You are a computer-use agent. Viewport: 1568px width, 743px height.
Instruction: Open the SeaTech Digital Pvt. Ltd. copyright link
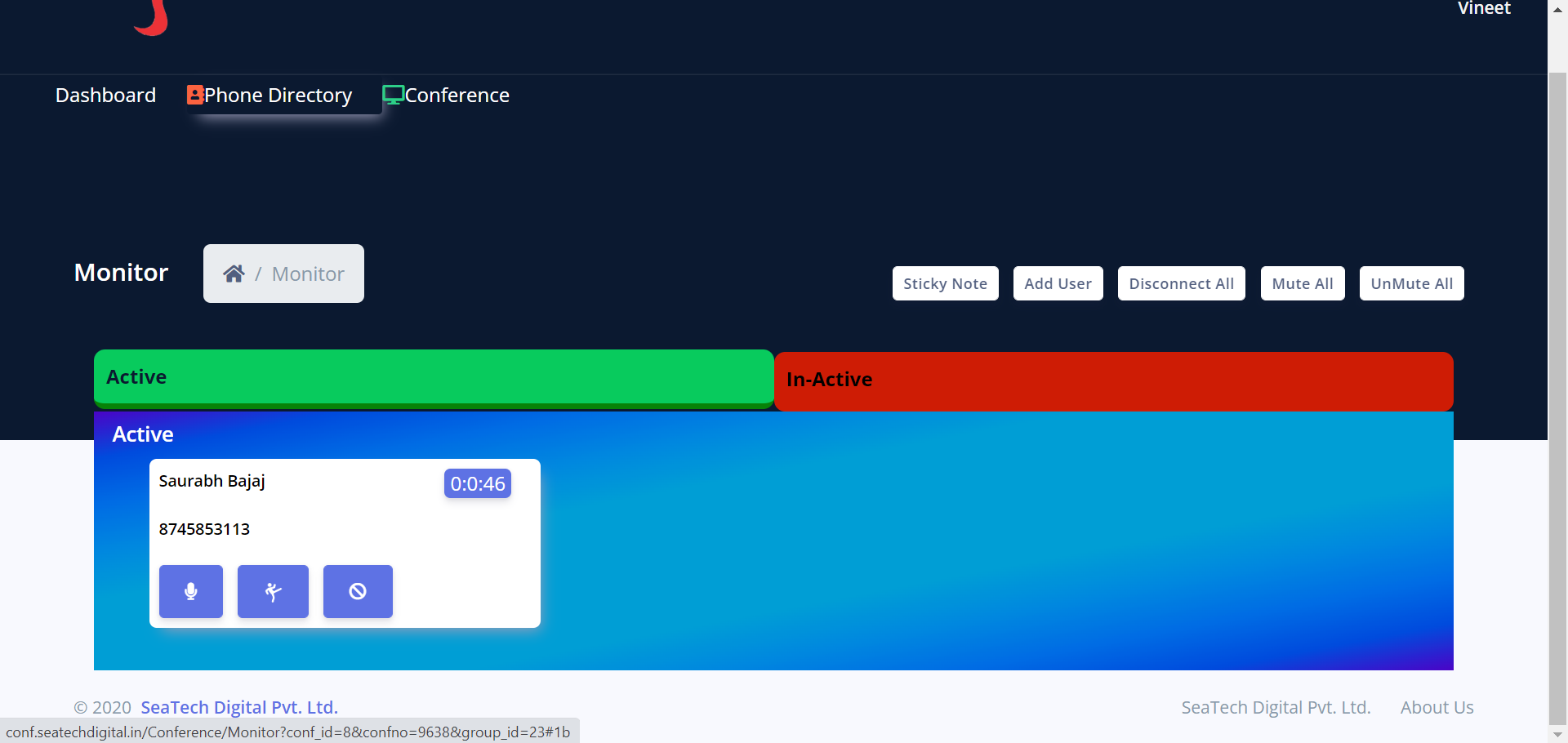coord(239,707)
